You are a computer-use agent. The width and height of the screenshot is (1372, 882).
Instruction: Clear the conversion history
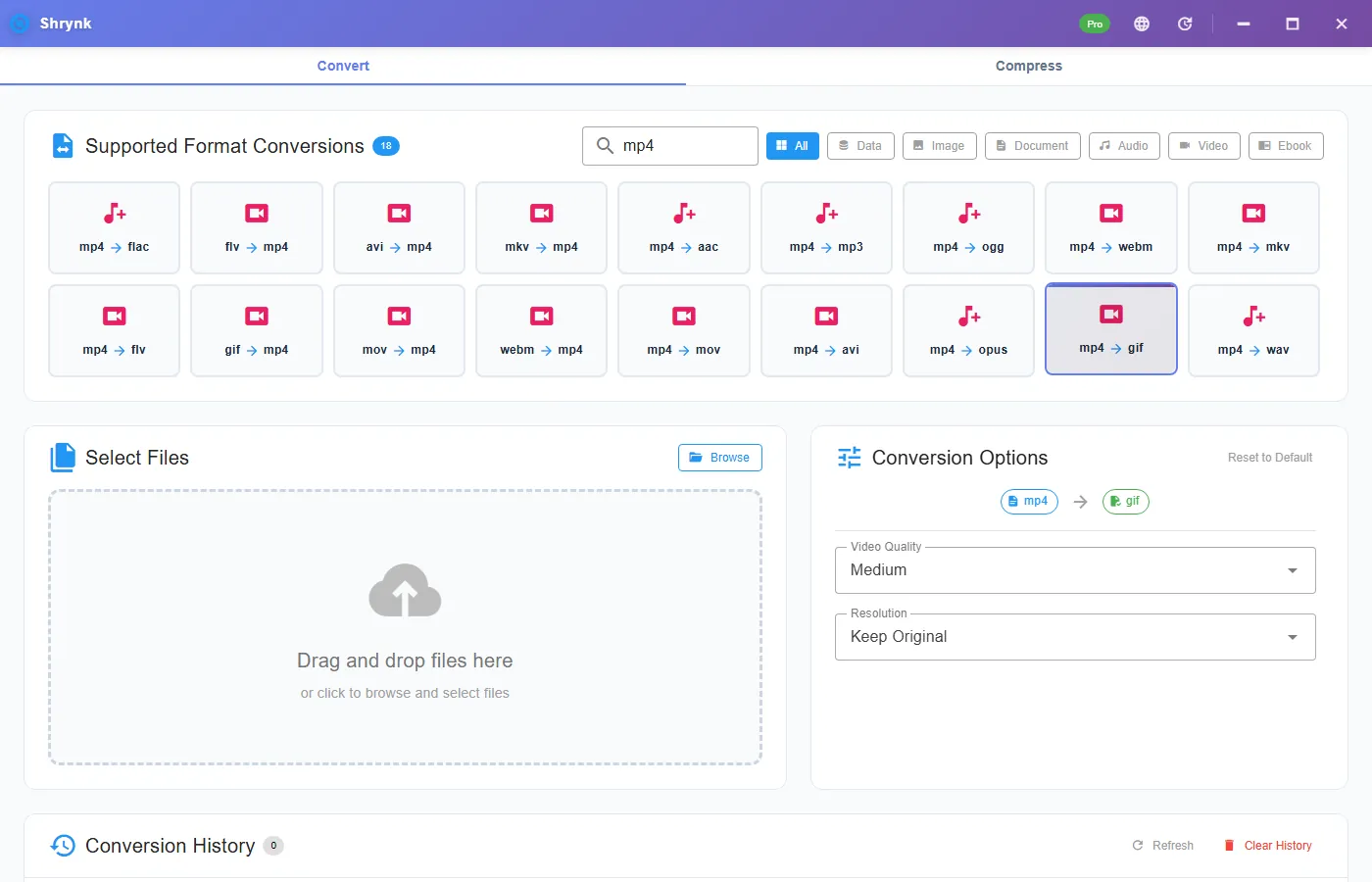(1268, 846)
